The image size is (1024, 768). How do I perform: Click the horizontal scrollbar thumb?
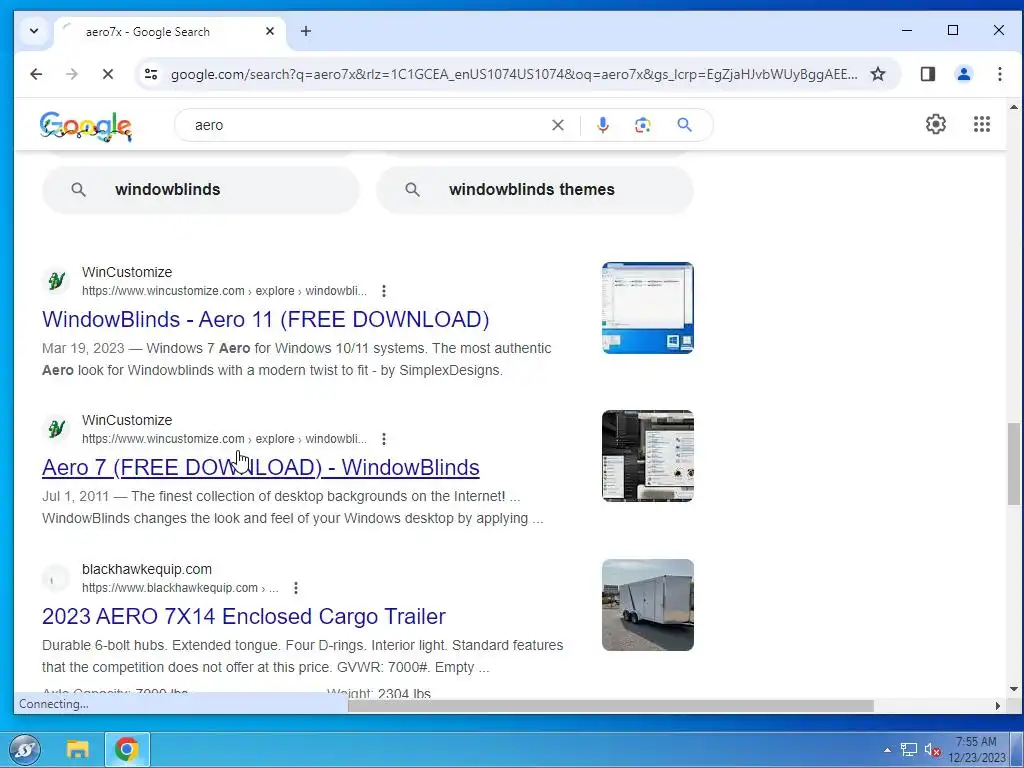611,706
